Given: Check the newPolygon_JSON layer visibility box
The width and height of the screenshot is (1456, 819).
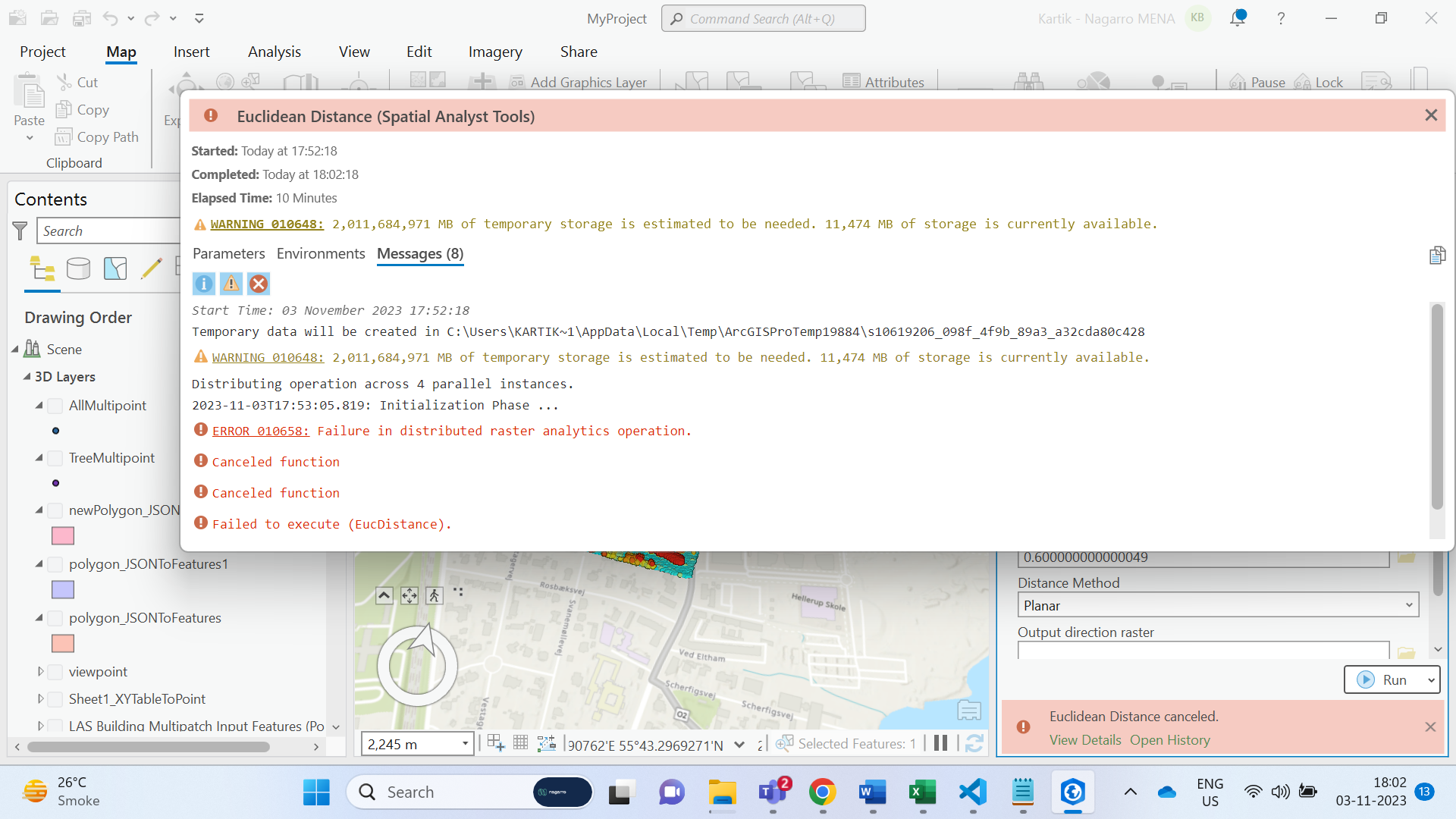Looking at the screenshot, I should pos(55,510).
